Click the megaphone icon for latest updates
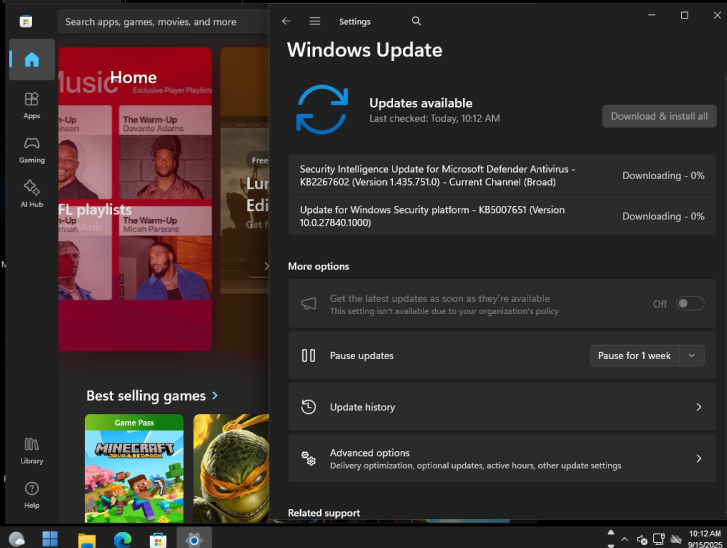Image resolution: width=727 pixels, height=548 pixels. 308,304
